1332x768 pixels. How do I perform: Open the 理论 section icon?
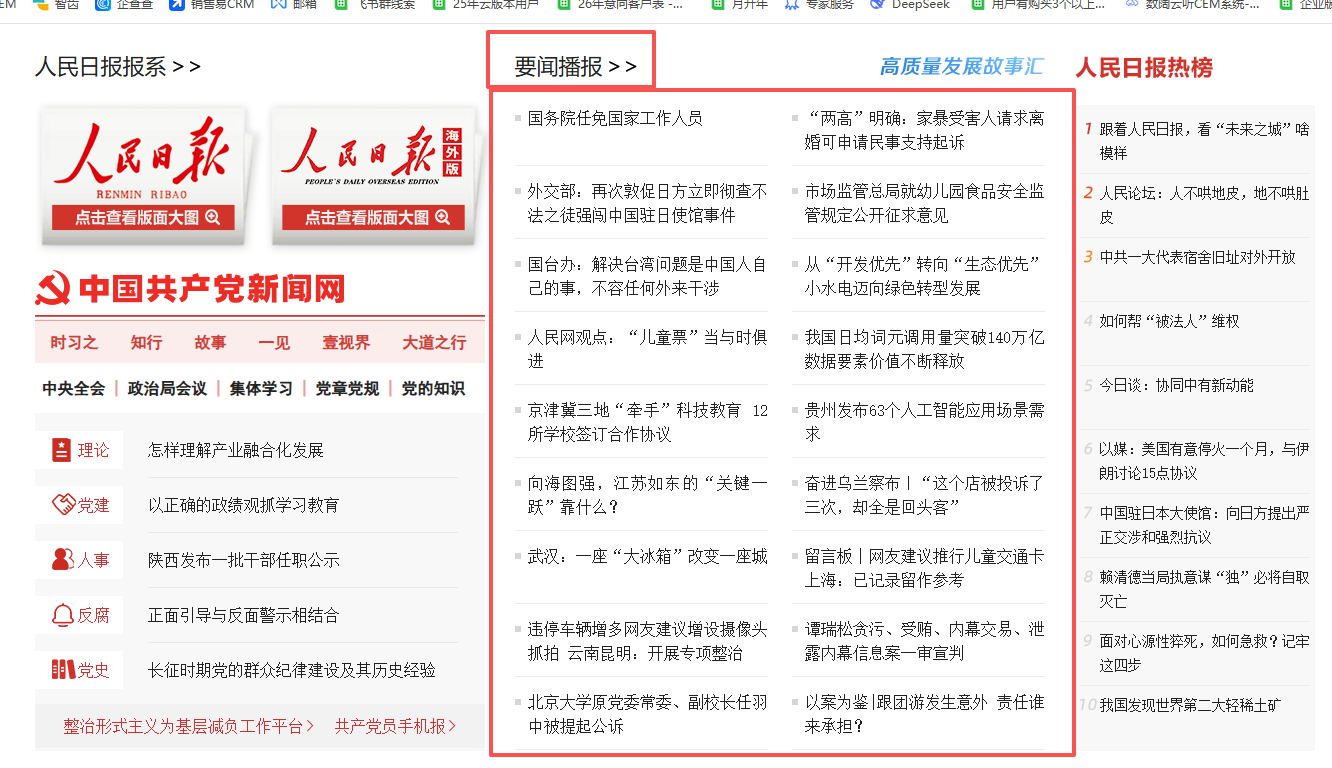pyautogui.click(x=62, y=450)
